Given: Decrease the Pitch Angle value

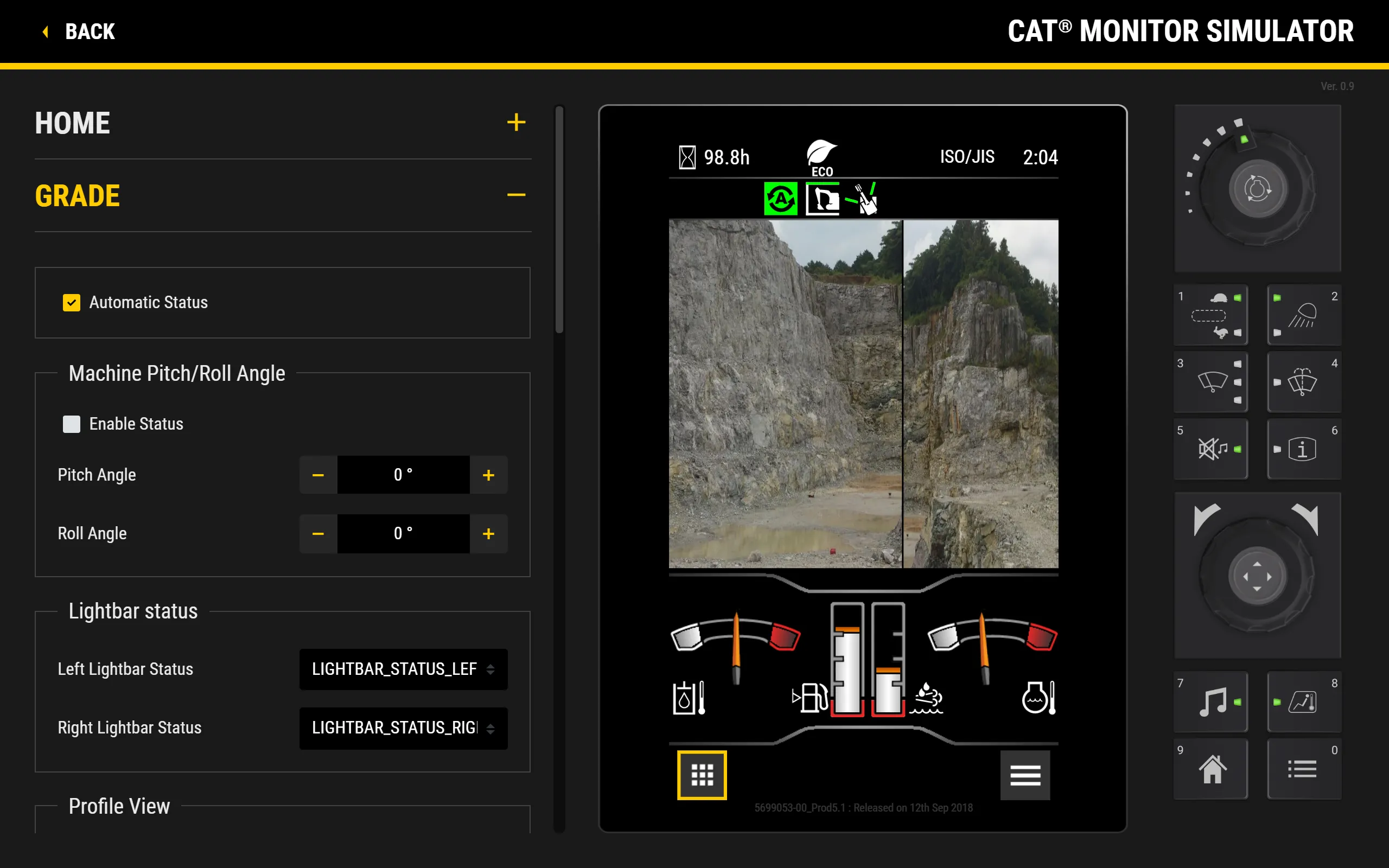Looking at the screenshot, I should pyautogui.click(x=317, y=475).
